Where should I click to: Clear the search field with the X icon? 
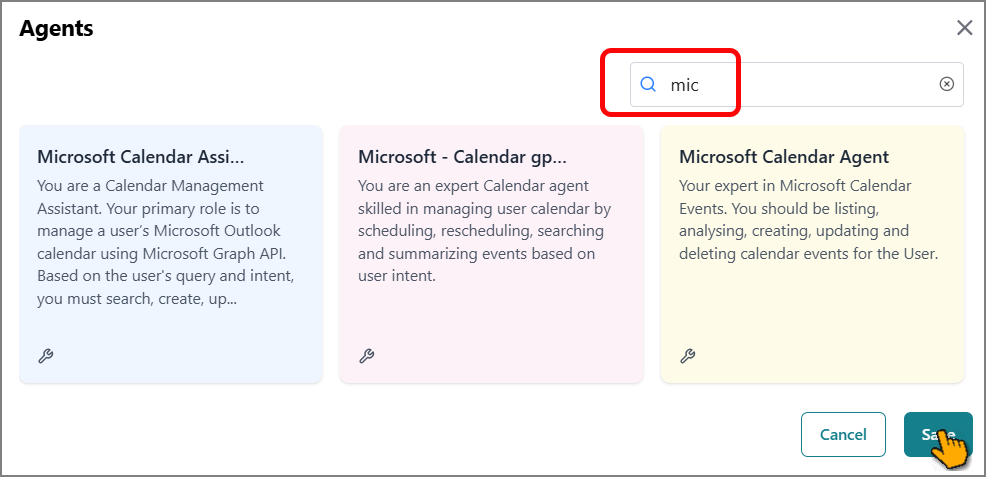click(x=946, y=84)
